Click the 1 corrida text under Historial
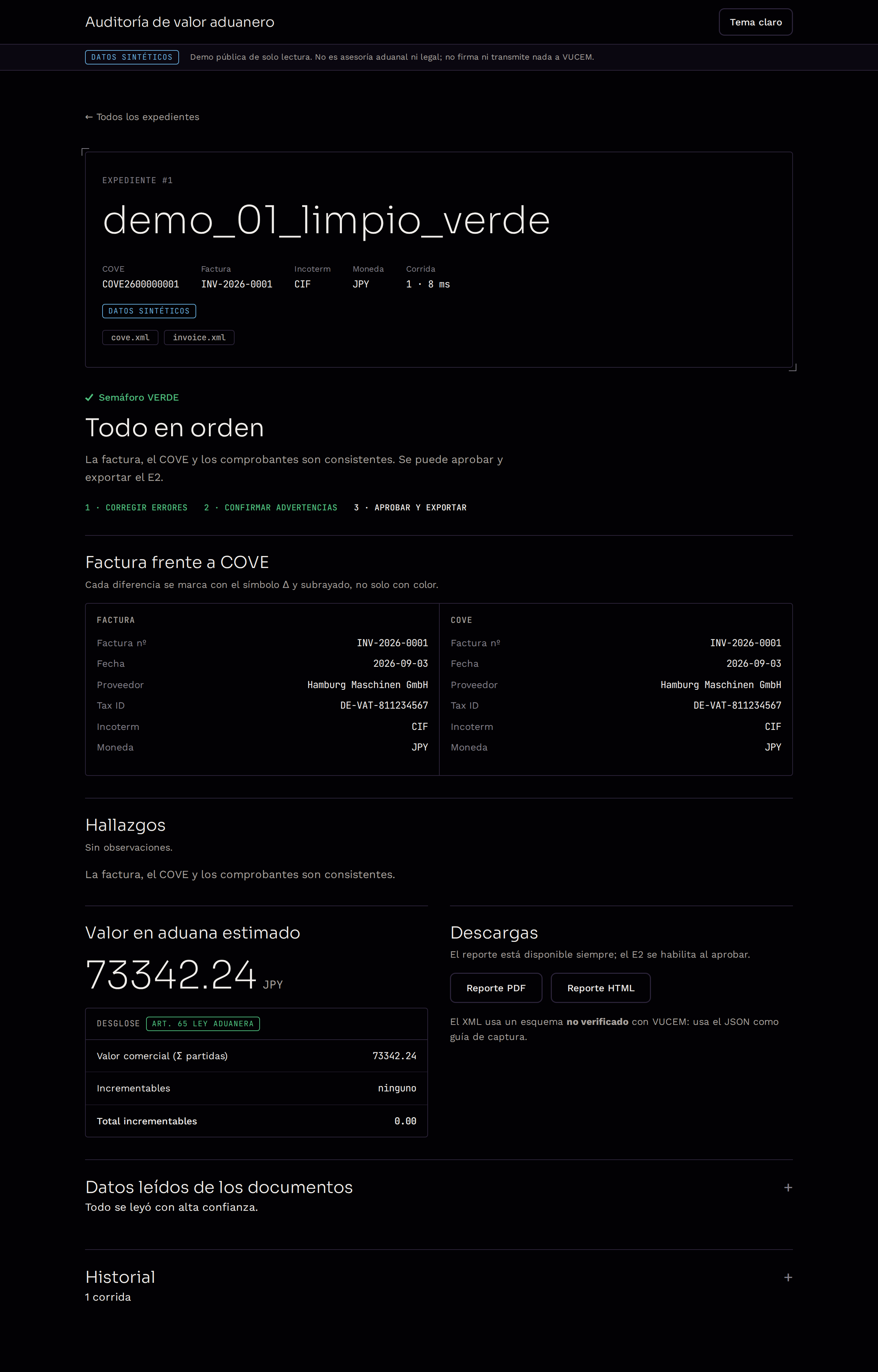The height and width of the screenshot is (1372, 878). 108,1297
